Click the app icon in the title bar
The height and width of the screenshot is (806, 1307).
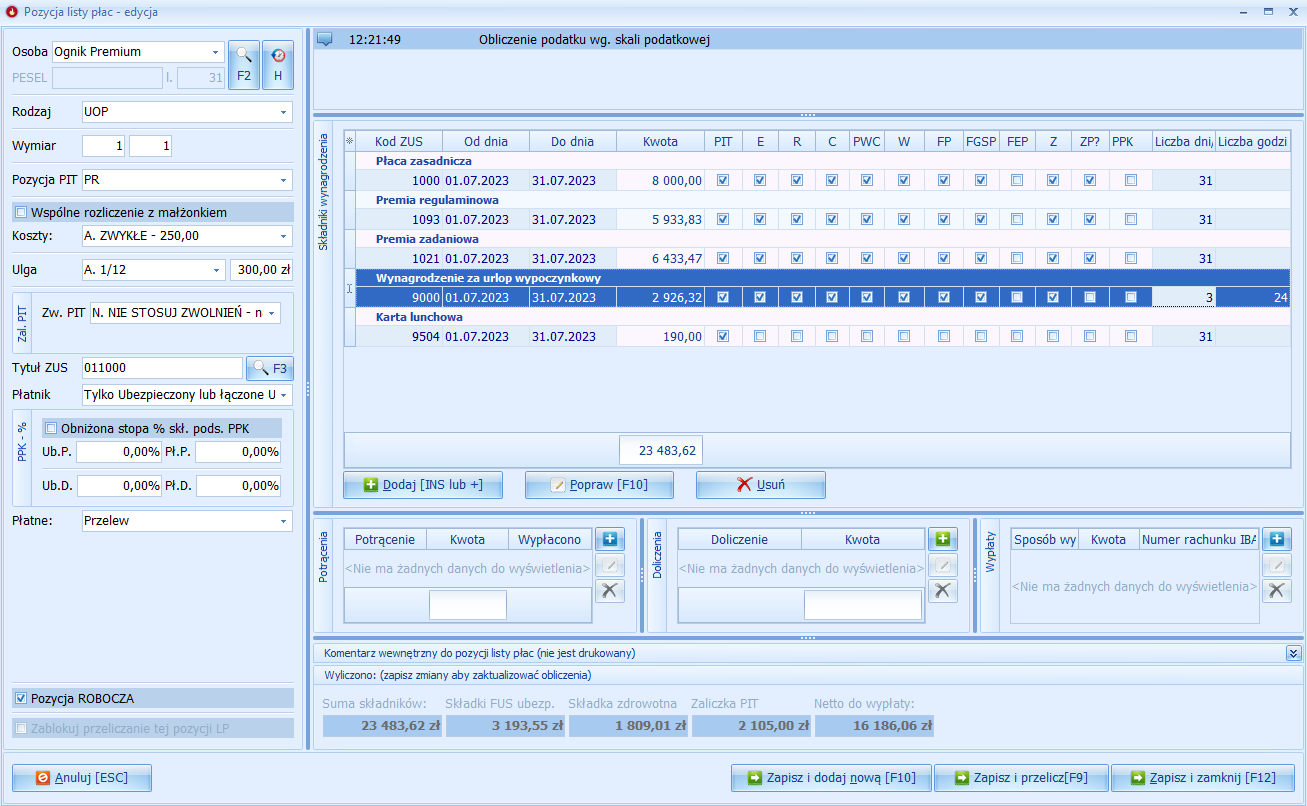[11, 12]
